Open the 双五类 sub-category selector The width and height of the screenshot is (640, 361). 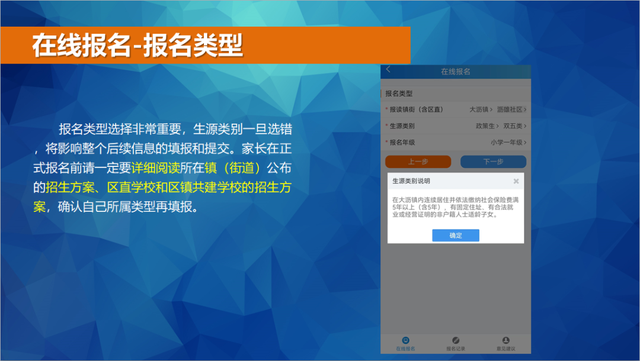point(515,126)
